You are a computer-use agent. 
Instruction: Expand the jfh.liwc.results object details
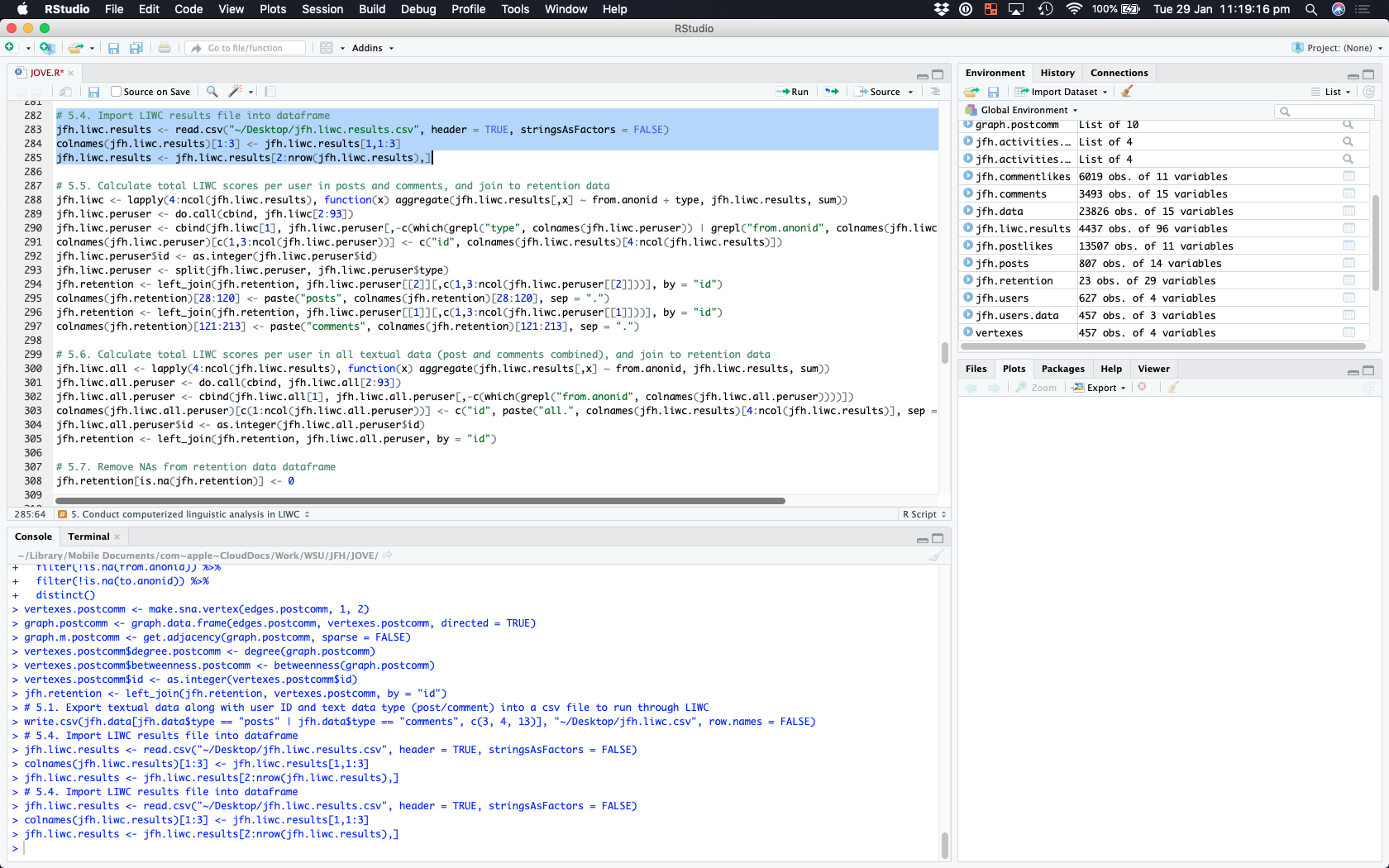pos(968,229)
